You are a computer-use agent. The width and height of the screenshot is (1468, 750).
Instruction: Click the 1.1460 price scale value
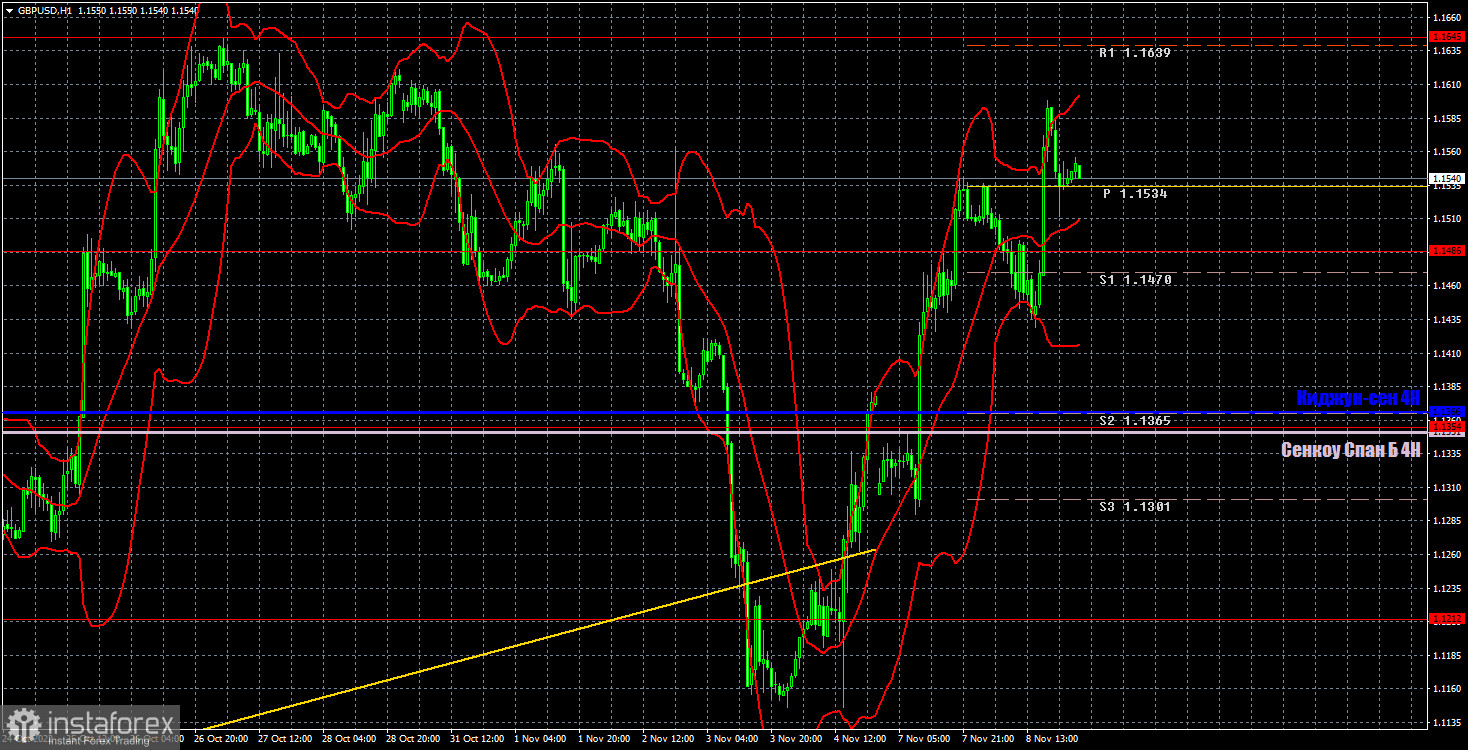1448,286
